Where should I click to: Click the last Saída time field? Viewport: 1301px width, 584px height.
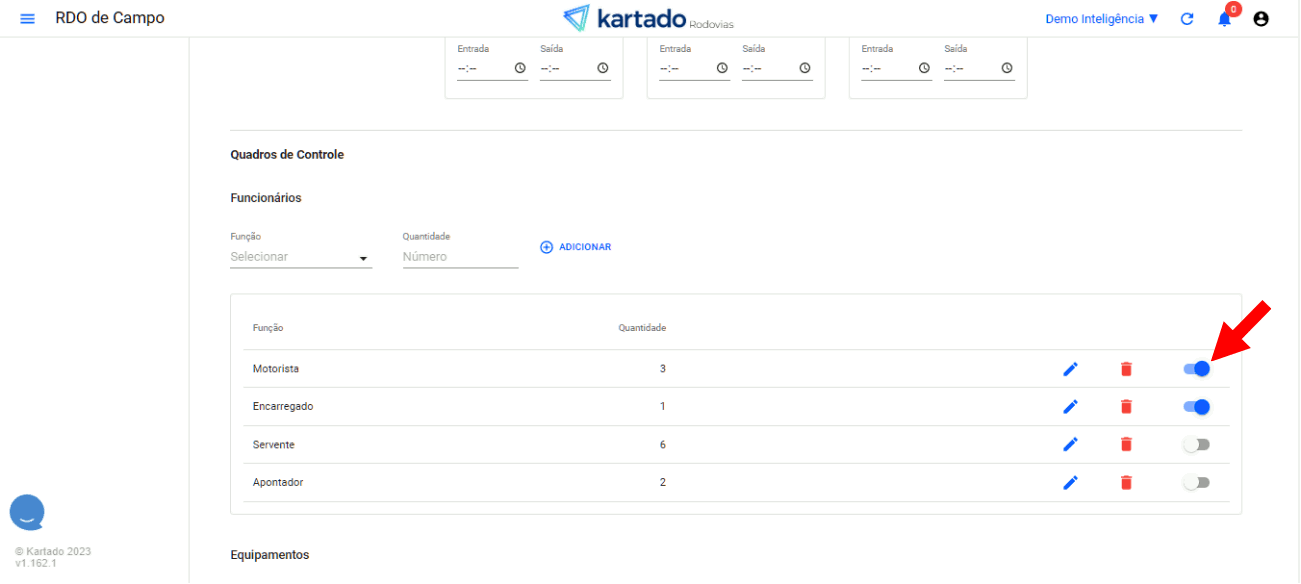[x=968, y=68]
